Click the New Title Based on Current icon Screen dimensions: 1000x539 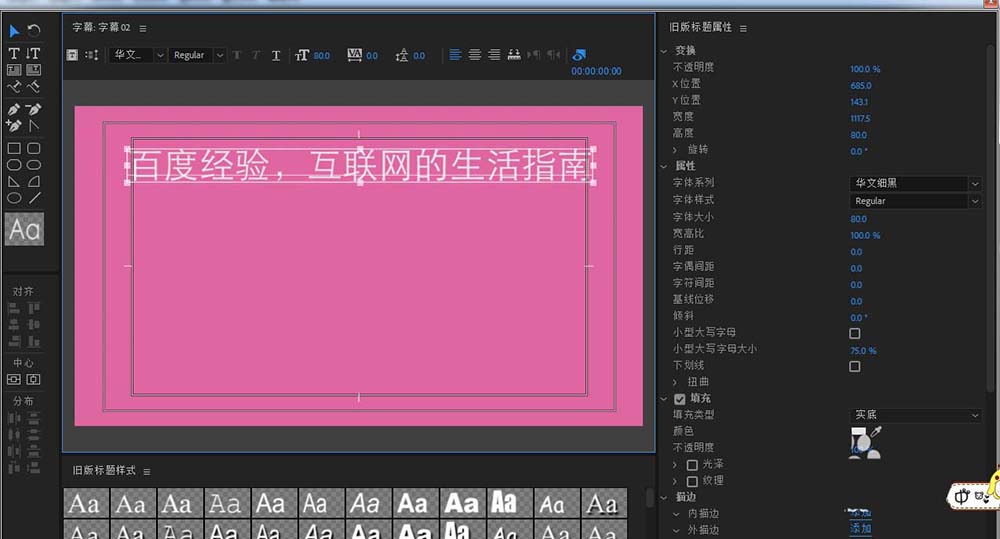point(72,55)
